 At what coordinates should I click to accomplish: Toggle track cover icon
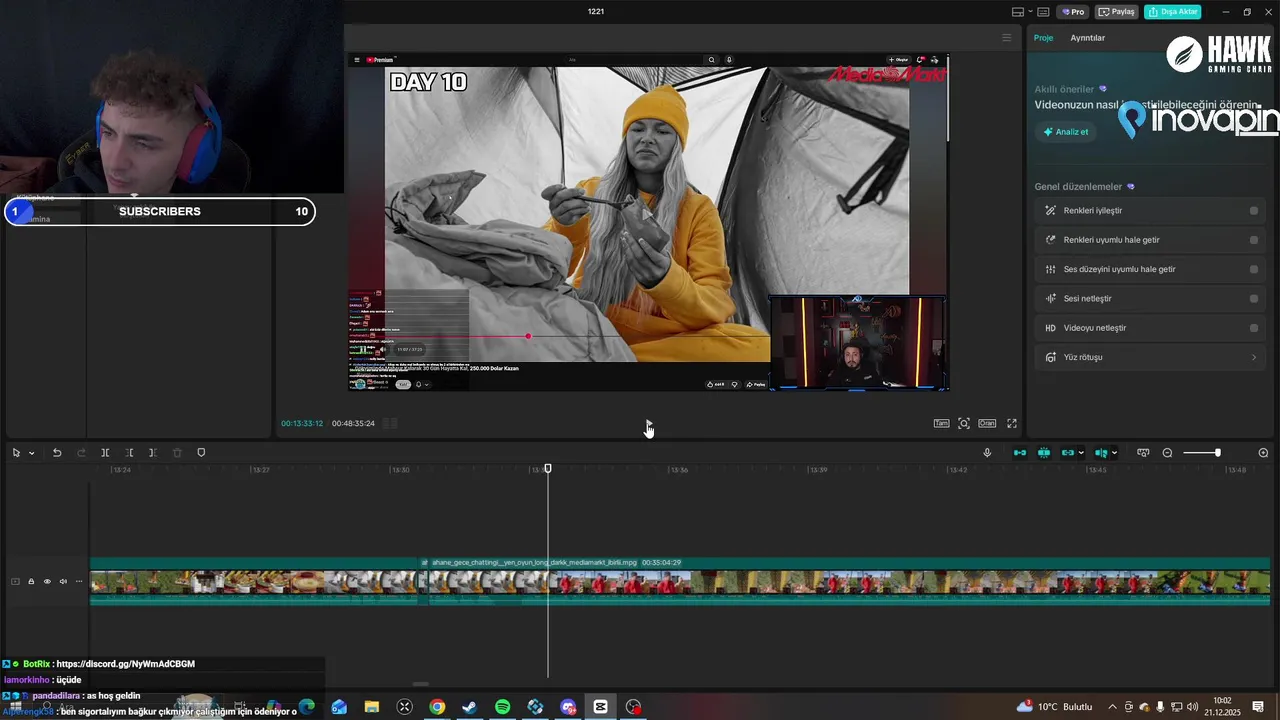pos(15,581)
